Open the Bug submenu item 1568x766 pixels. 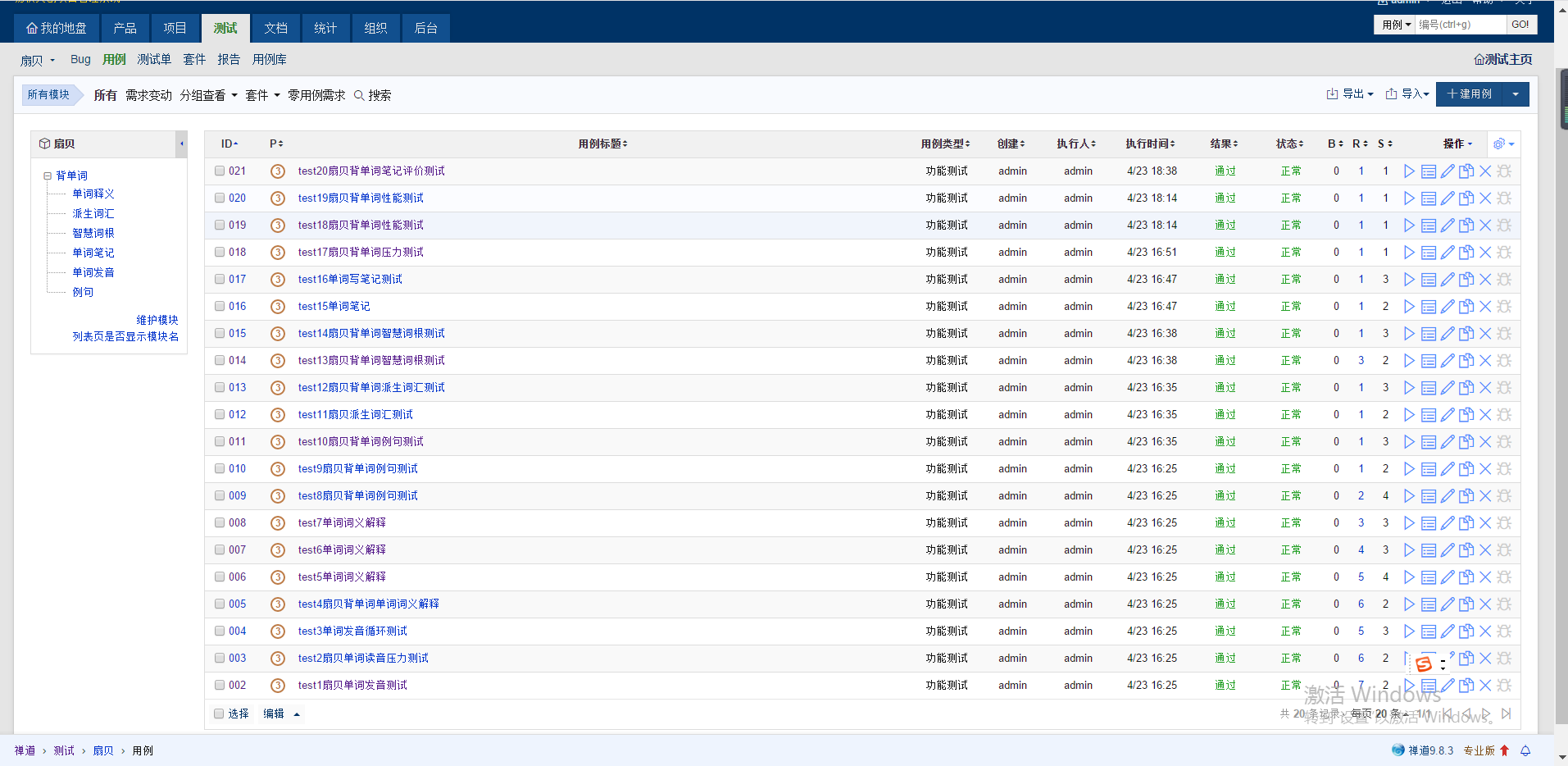pos(80,59)
